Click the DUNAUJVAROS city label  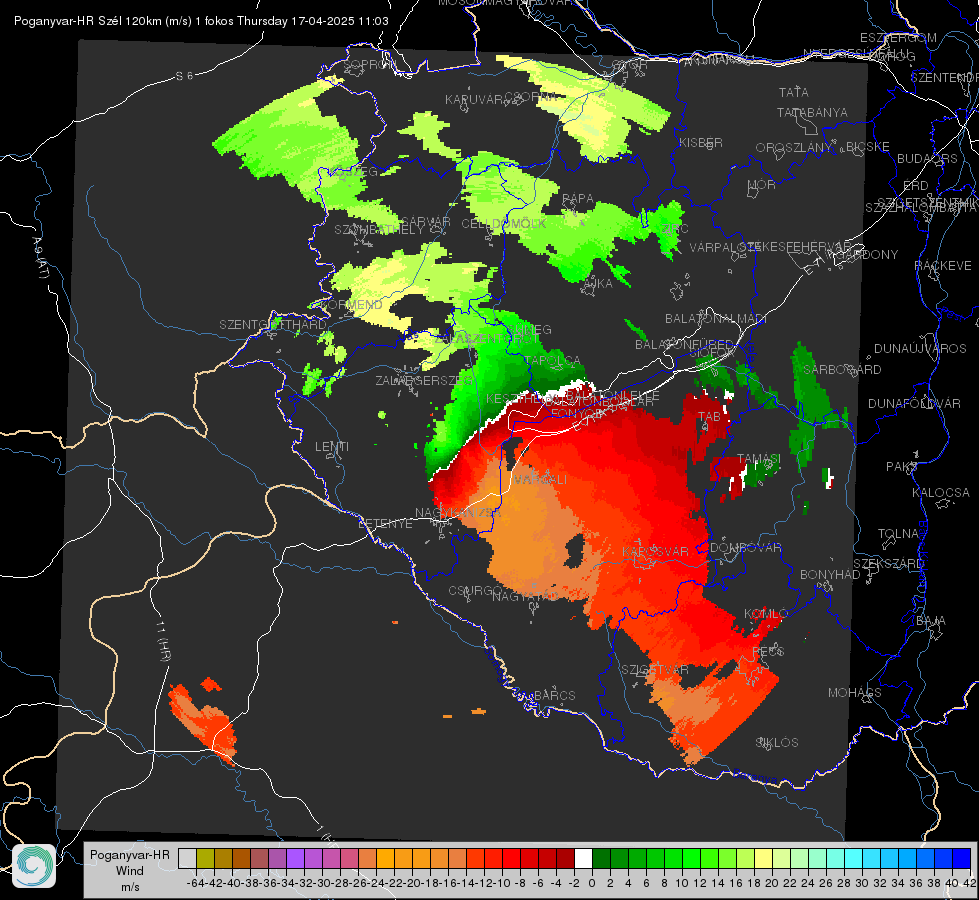click(920, 349)
